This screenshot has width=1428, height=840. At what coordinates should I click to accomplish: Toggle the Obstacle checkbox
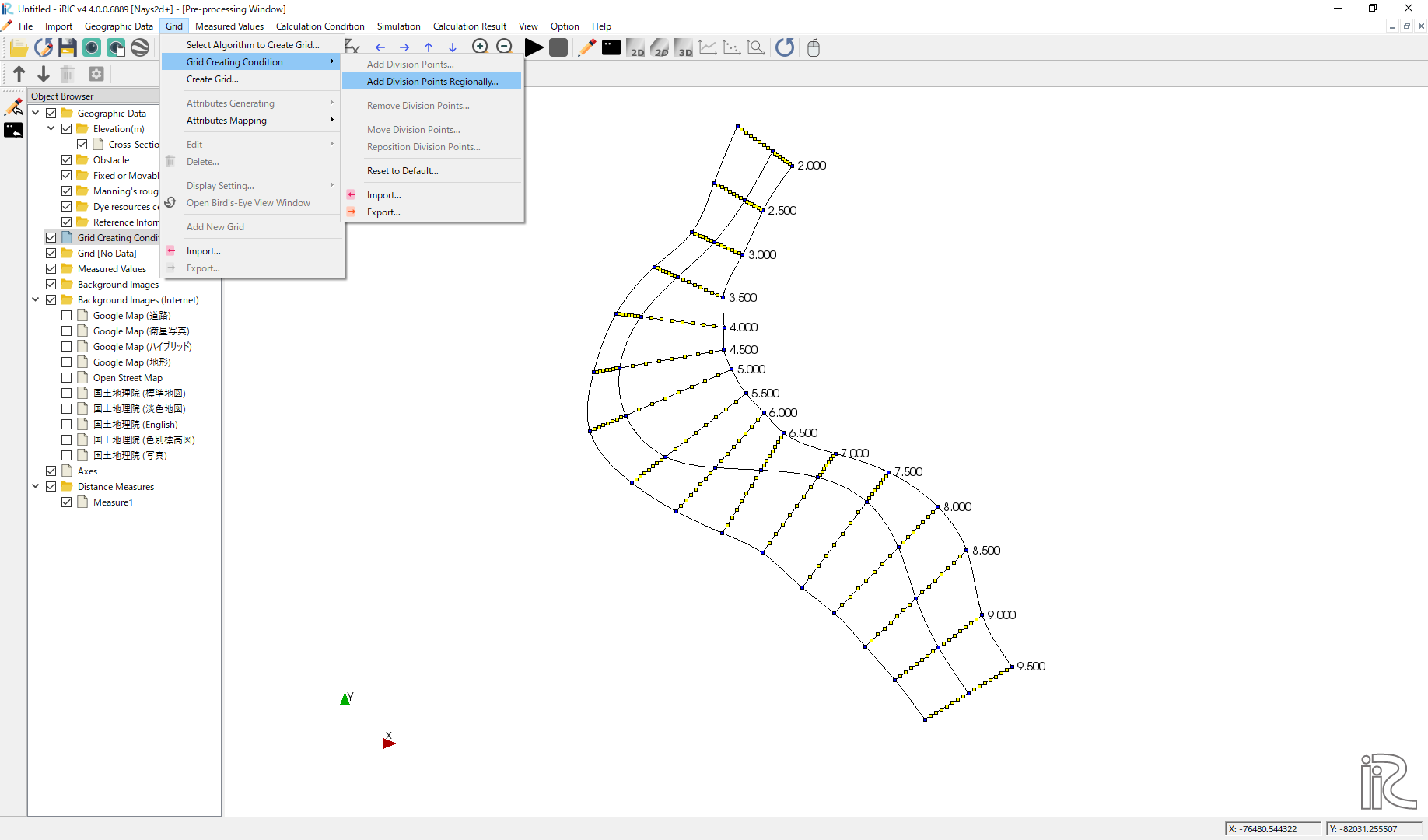67,160
